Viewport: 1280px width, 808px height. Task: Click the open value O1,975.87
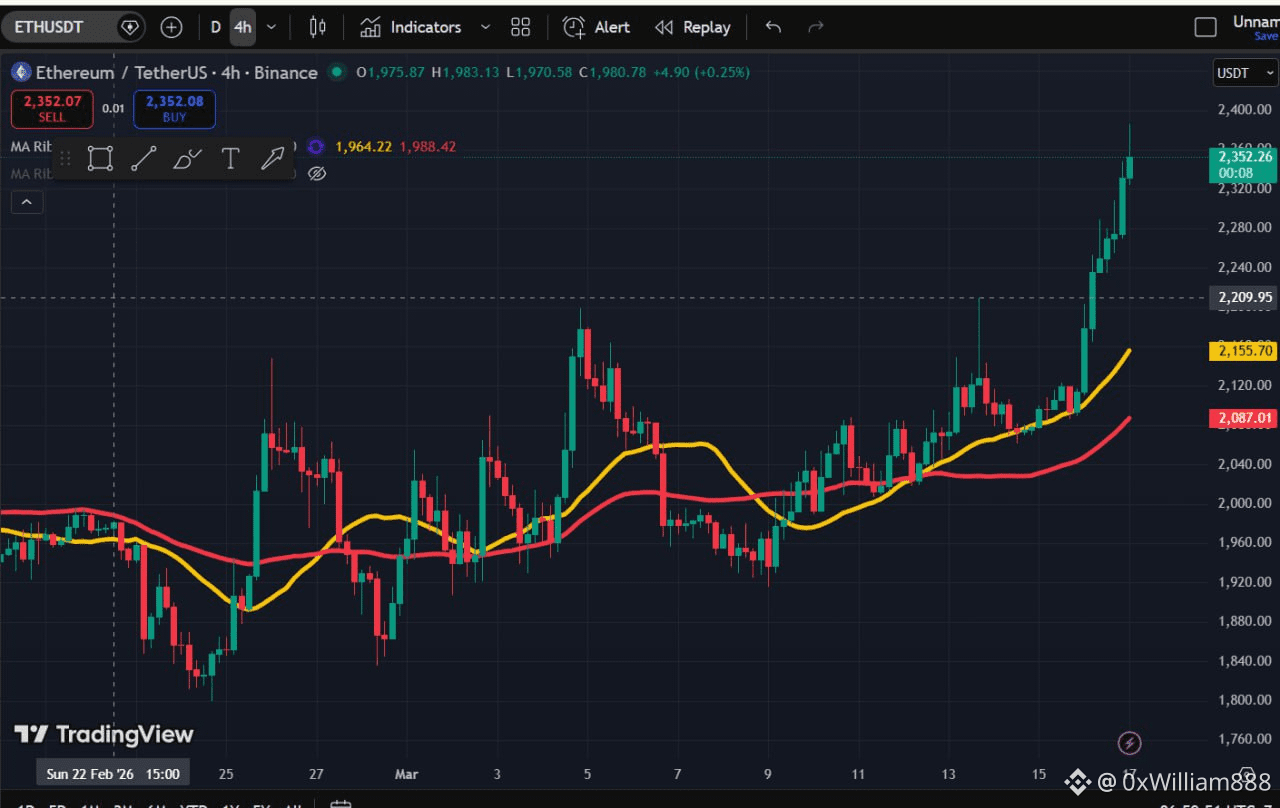point(391,72)
